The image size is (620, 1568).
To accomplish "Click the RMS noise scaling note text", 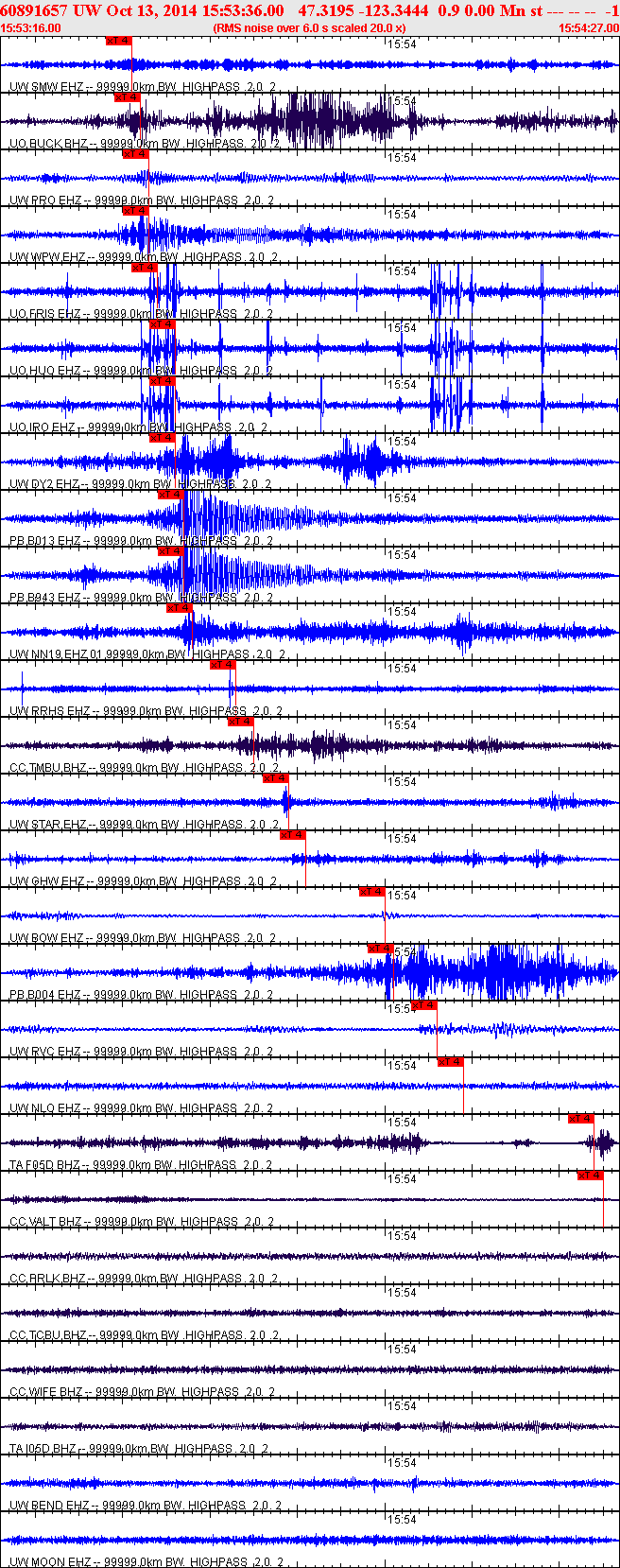I will pos(309,28).
